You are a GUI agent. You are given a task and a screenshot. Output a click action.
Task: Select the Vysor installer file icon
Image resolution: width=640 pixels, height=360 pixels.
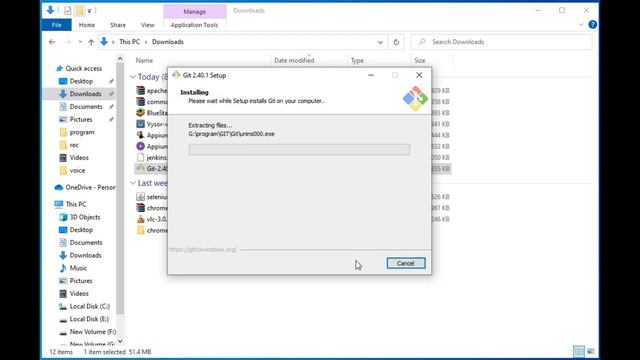(140, 124)
